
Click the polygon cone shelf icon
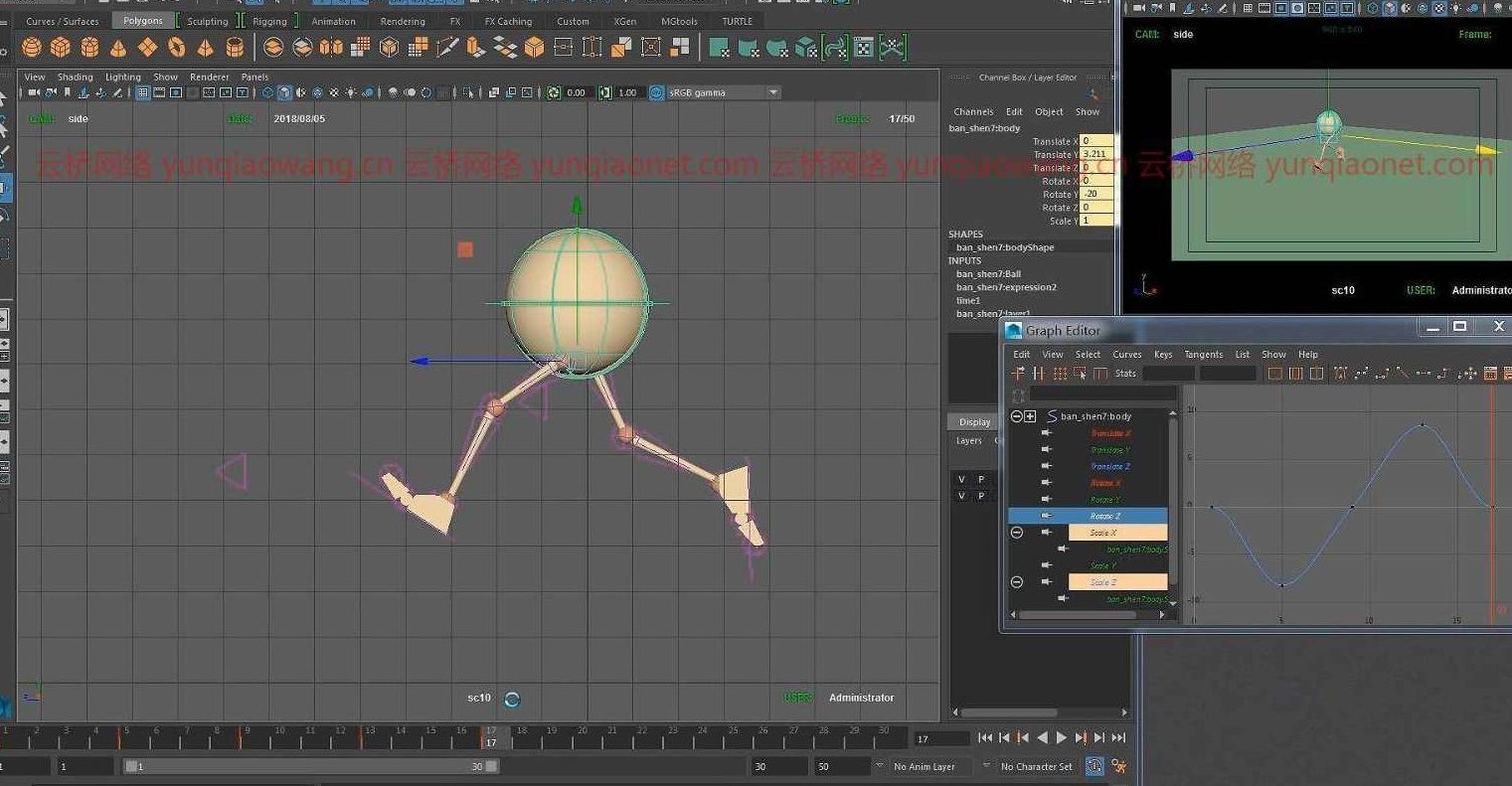[x=118, y=47]
